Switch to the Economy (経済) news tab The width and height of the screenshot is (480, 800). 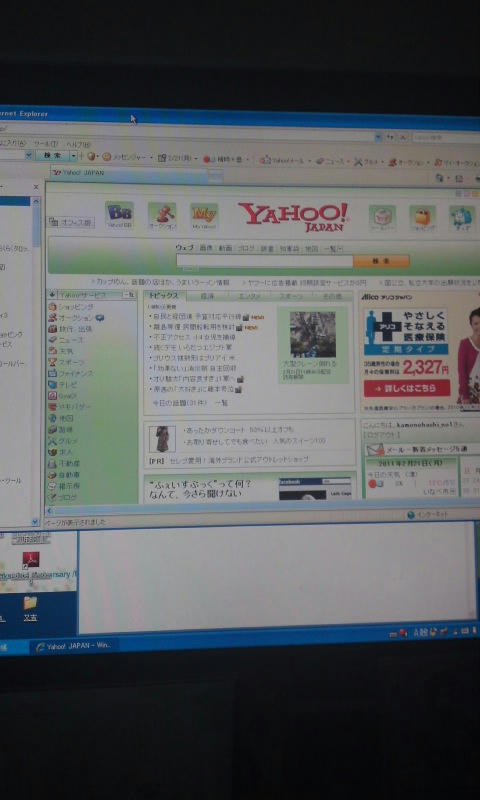[207, 296]
